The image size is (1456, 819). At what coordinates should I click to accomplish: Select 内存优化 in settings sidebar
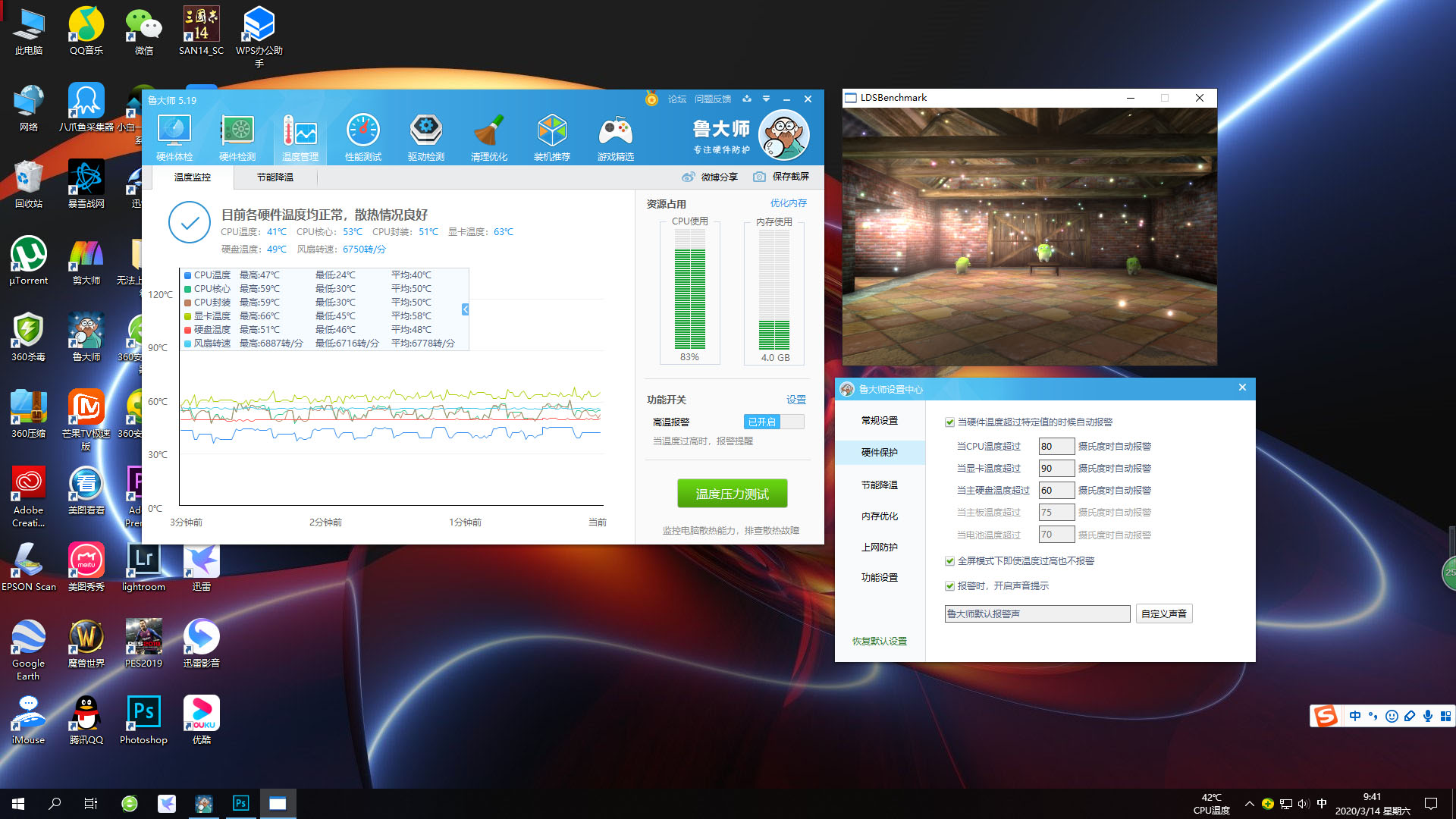coord(880,516)
